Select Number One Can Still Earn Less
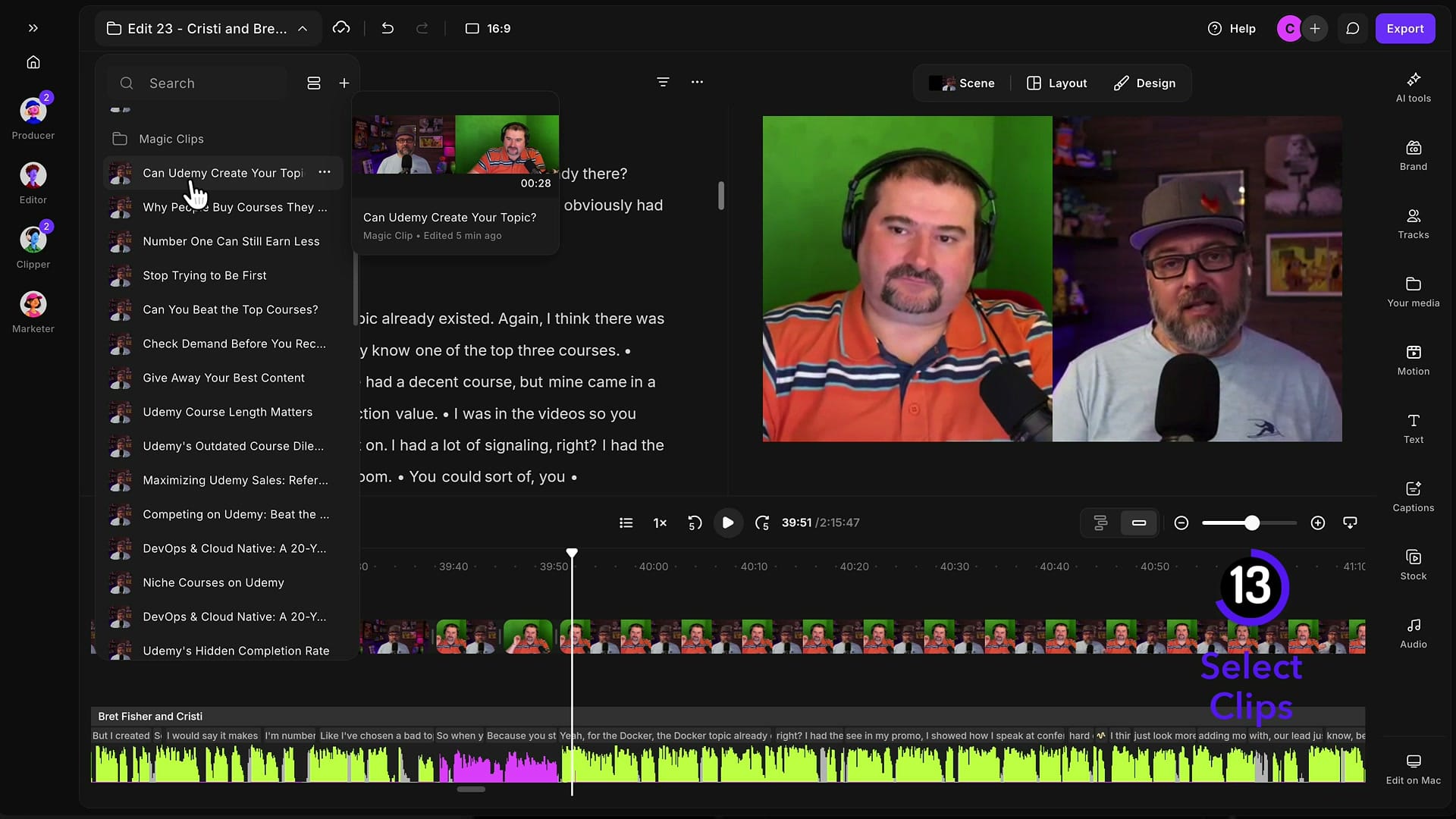The image size is (1456, 819). point(223,241)
